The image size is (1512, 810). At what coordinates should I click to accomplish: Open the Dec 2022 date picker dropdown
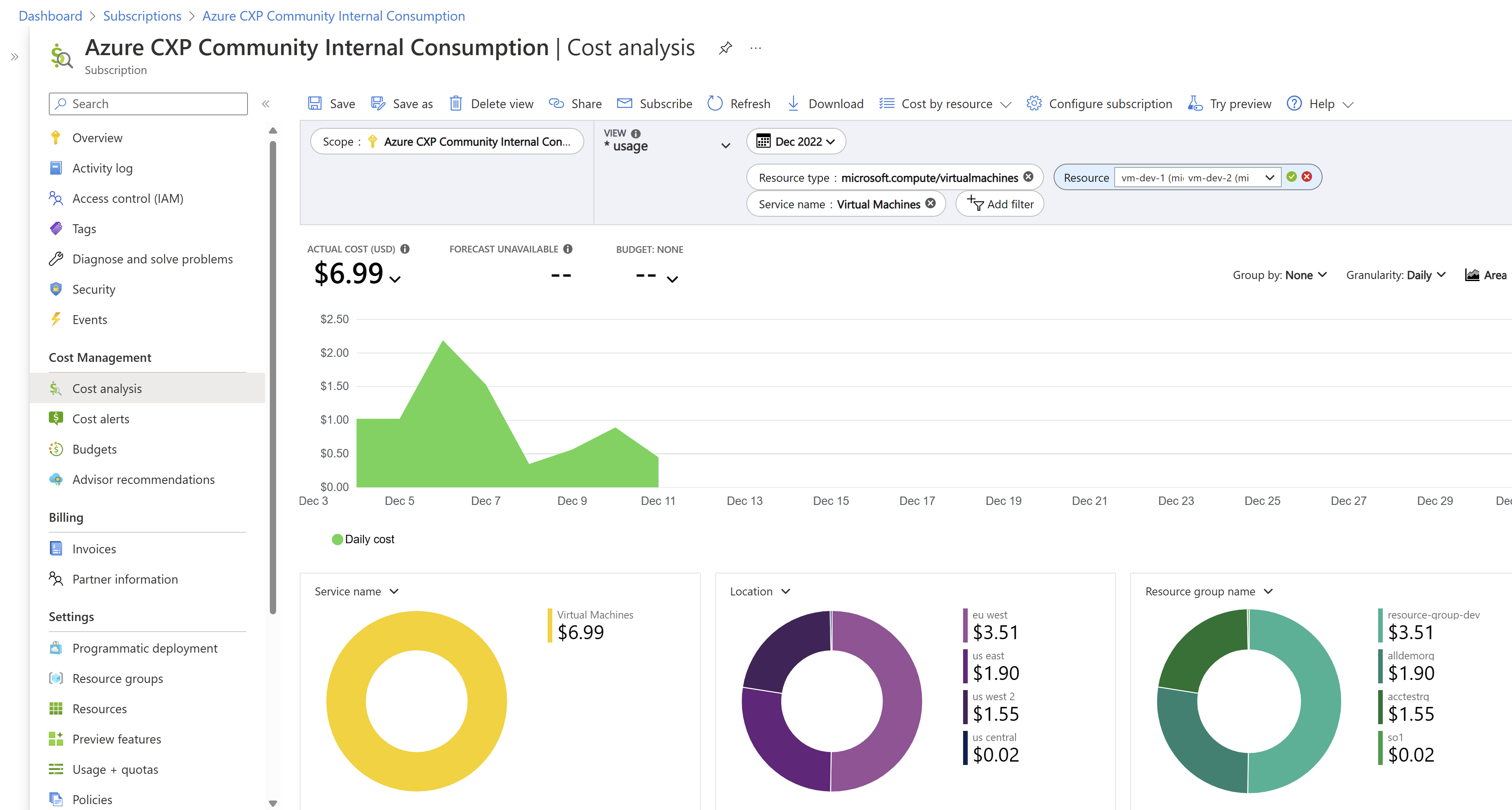click(x=796, y=141)
